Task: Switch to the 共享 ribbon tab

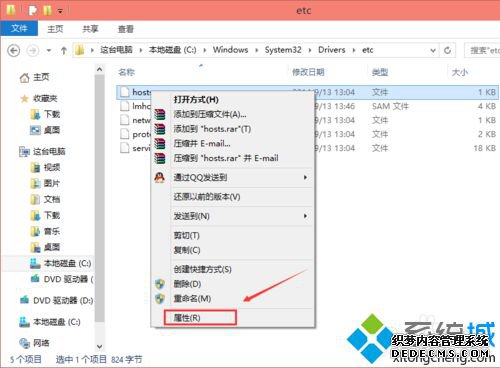Action: pos(90,29)
